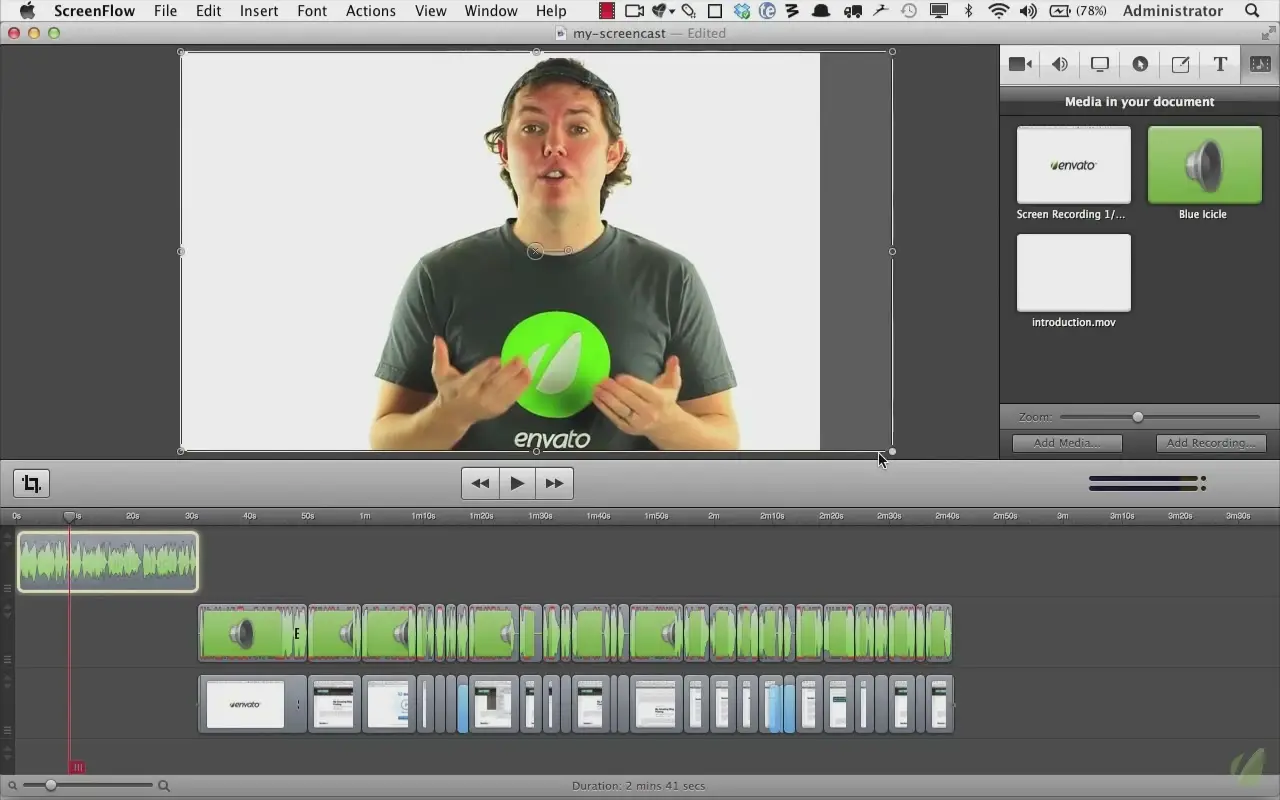Screen dimensions: 1280x800
Task: Adjust the media library Zoom slider
Action: click(1137, 417)
